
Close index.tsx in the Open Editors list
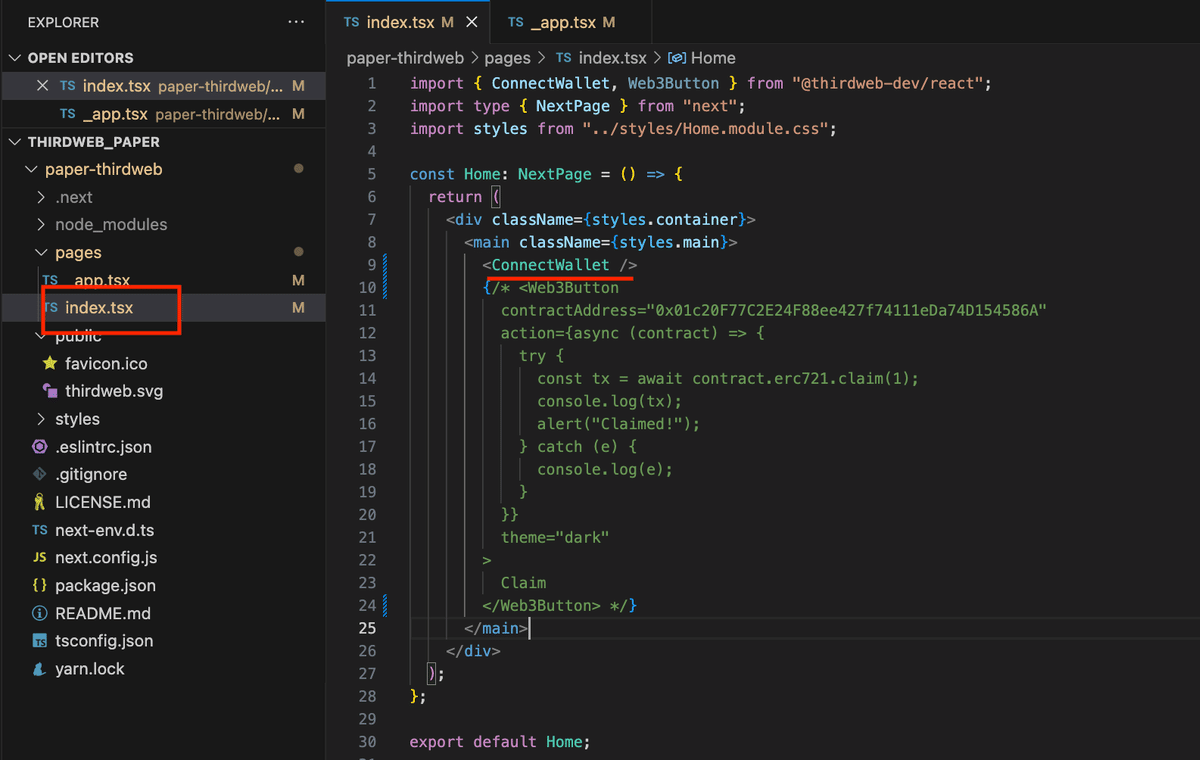(x=42, y=86)
